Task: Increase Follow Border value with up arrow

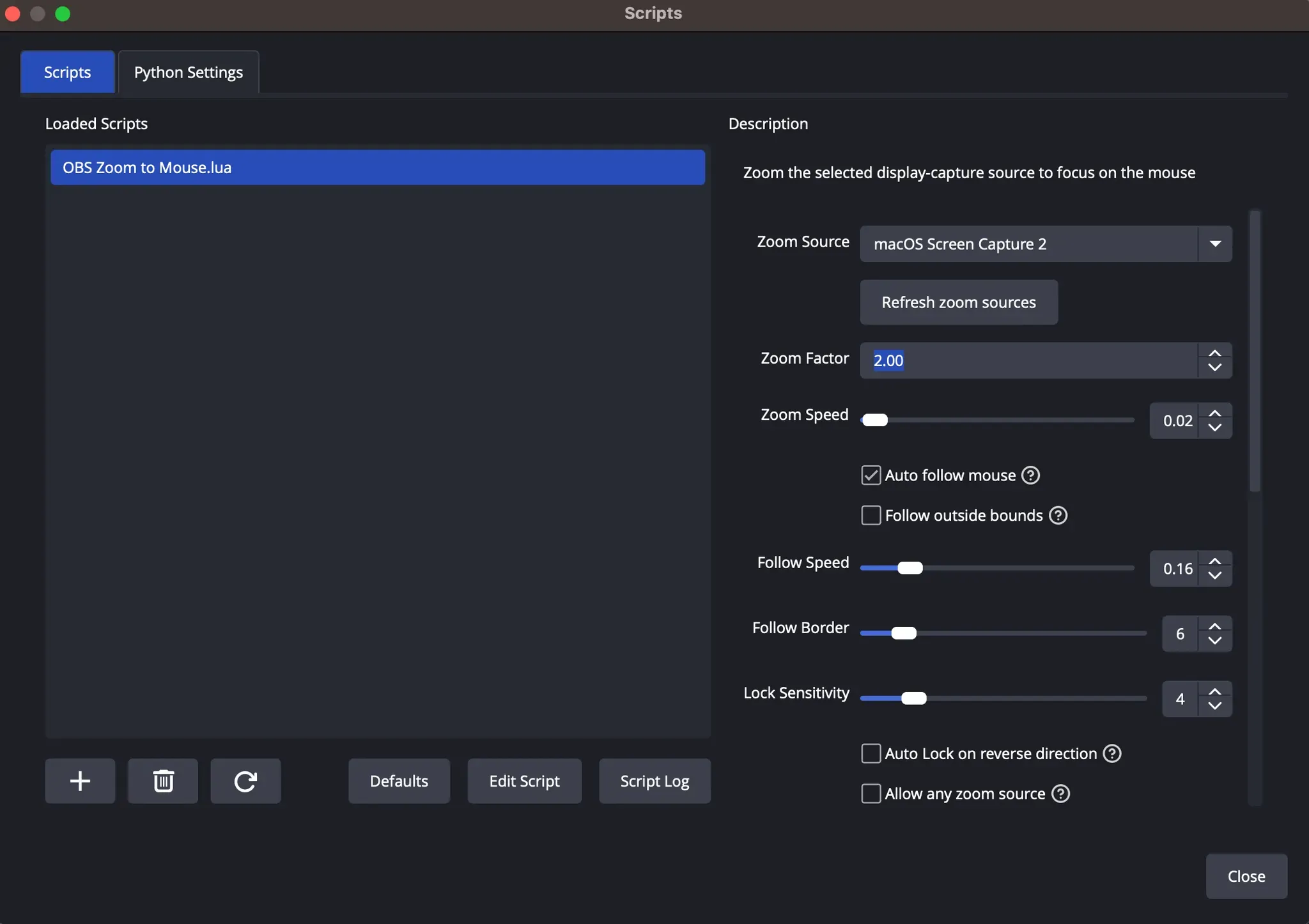Action: (x=1215, y=626)
